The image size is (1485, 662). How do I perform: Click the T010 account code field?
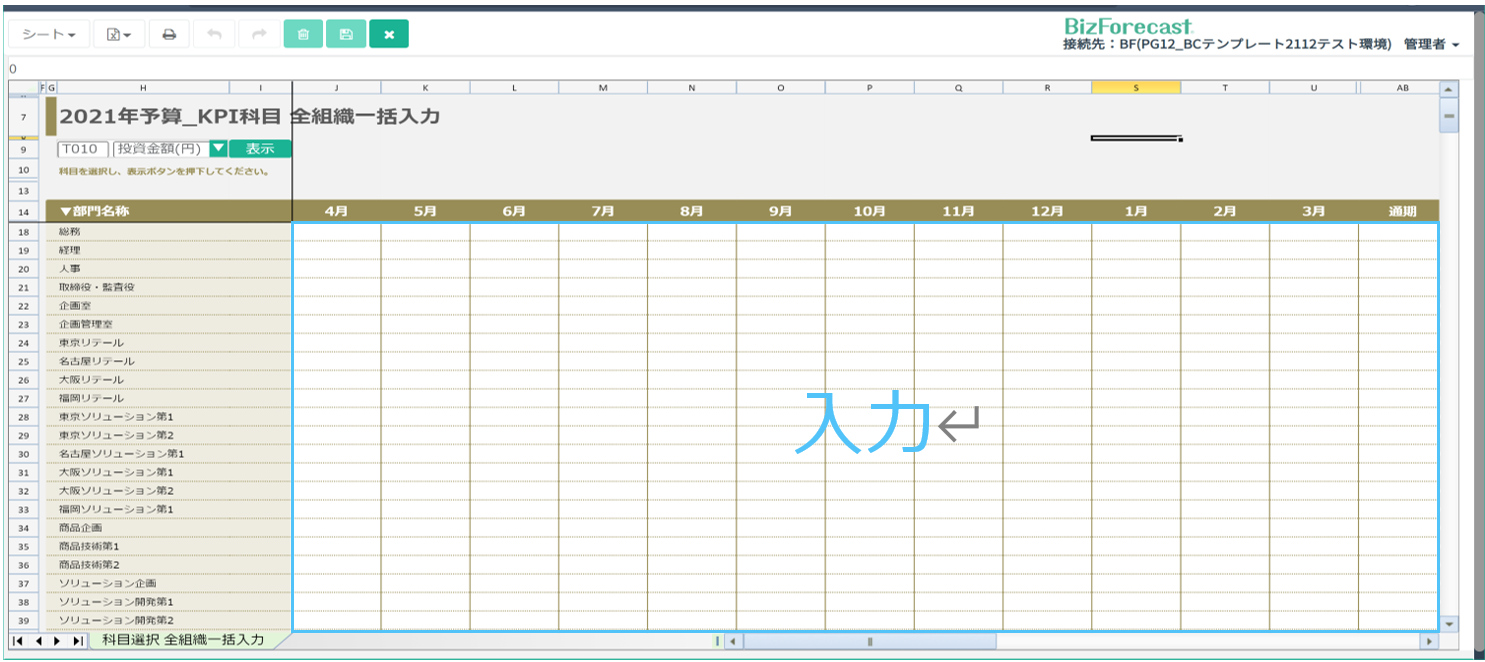(x=82, y=149)
